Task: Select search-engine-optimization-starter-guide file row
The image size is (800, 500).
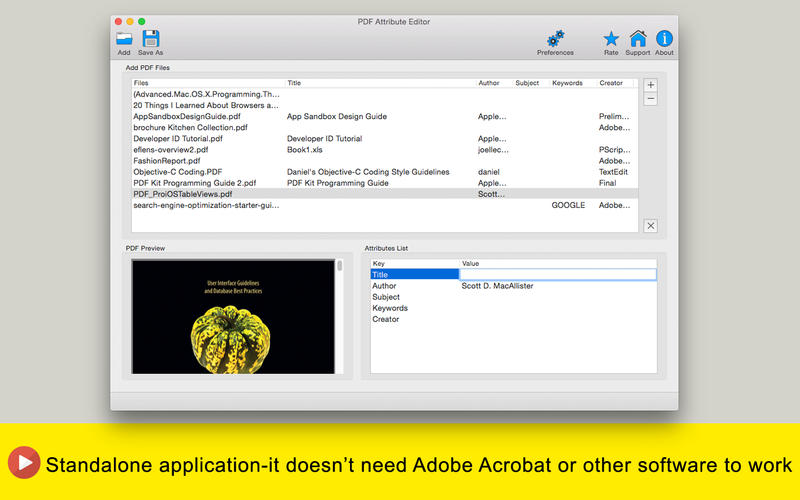Action: [385, 205]
